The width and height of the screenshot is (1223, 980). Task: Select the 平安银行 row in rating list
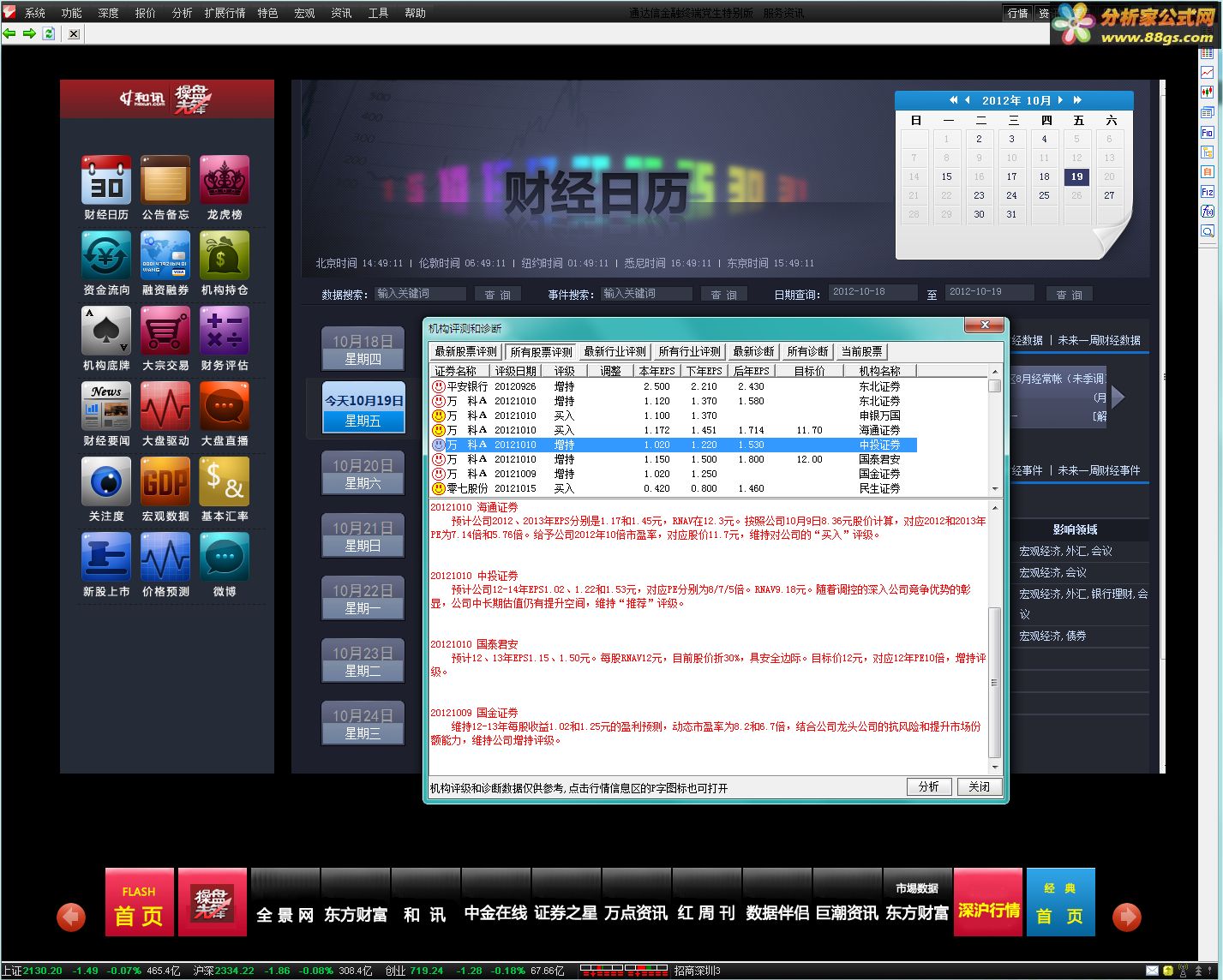coord(673,386)
